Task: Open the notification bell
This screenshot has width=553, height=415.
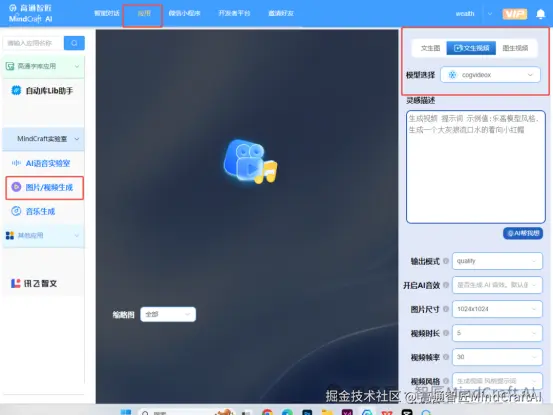Action: pyautogui.click(x=540, y=14)
